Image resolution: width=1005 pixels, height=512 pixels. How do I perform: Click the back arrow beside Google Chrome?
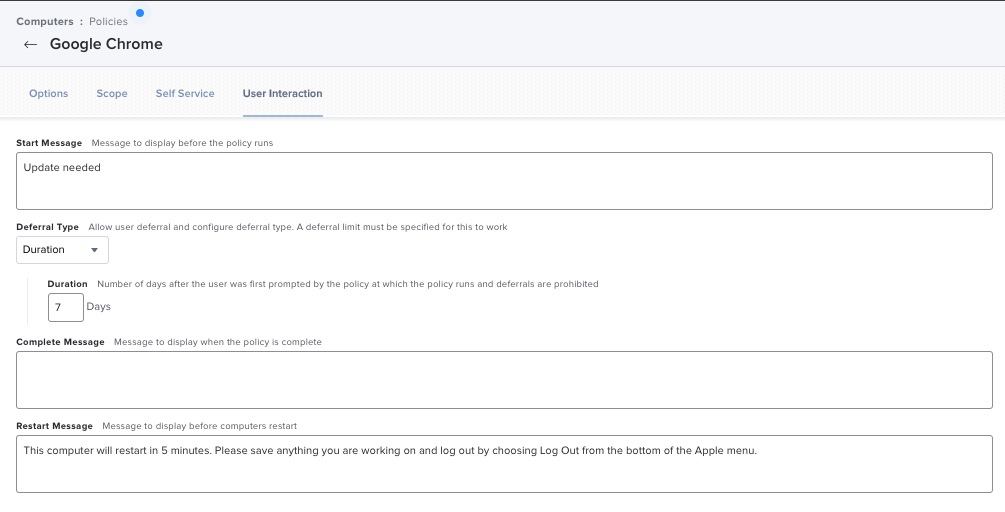[30, 44]
